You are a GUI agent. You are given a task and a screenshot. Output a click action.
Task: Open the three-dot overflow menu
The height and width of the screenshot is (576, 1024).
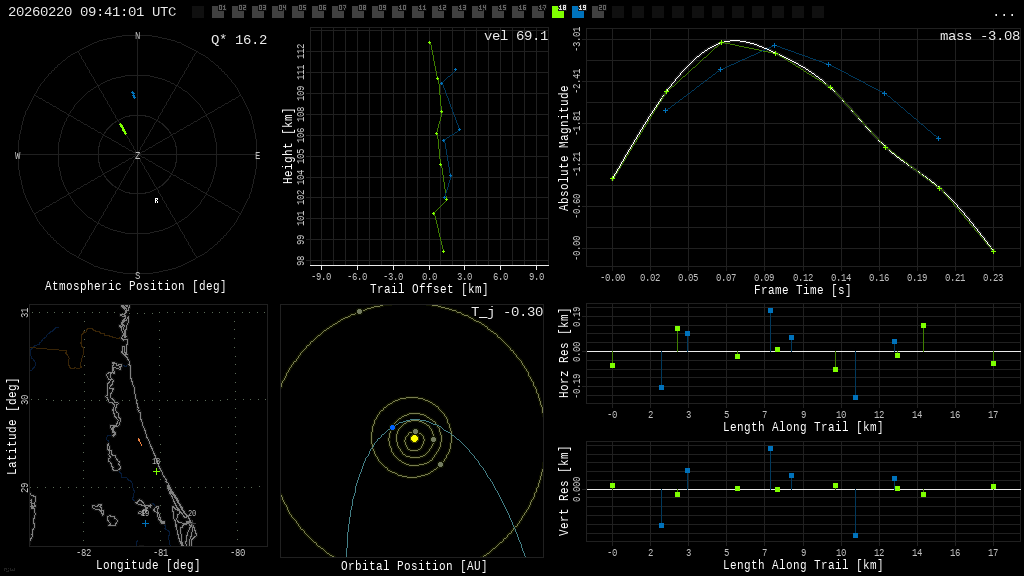click(1003, 13)
